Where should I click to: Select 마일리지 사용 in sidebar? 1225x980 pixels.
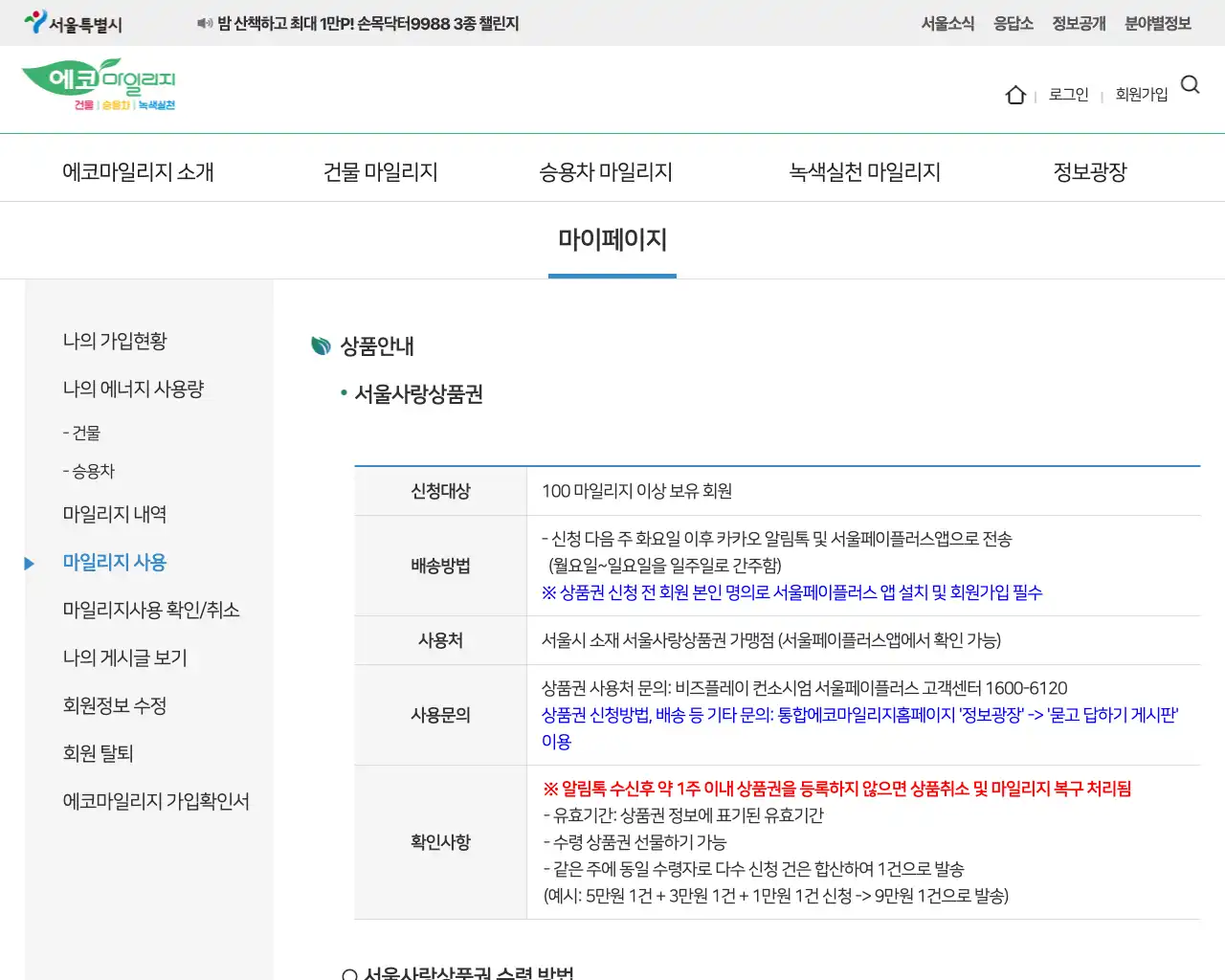(x=115, y=563)
